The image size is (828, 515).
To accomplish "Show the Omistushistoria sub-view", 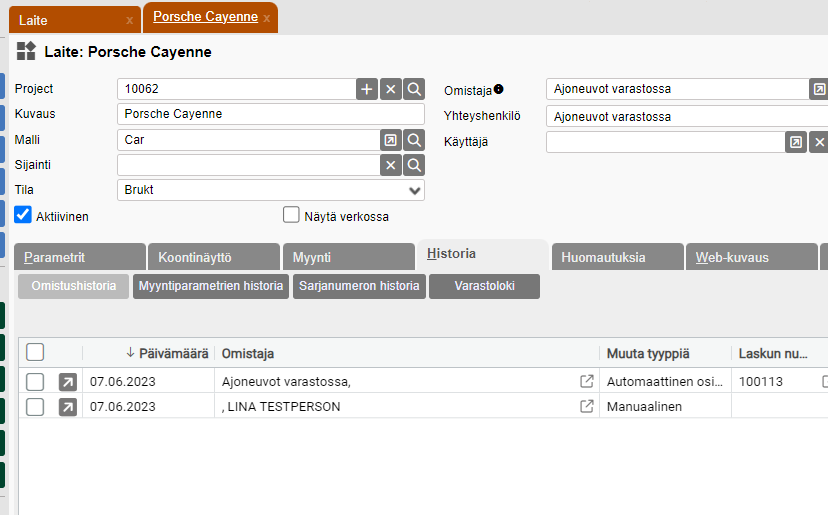I will pyautogui.click(x=73, y=286).
